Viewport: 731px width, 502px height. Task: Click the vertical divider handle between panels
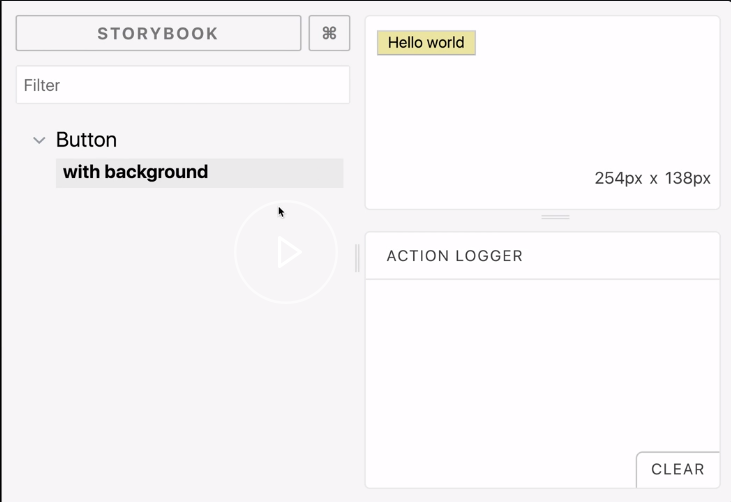tap(357, 257)
